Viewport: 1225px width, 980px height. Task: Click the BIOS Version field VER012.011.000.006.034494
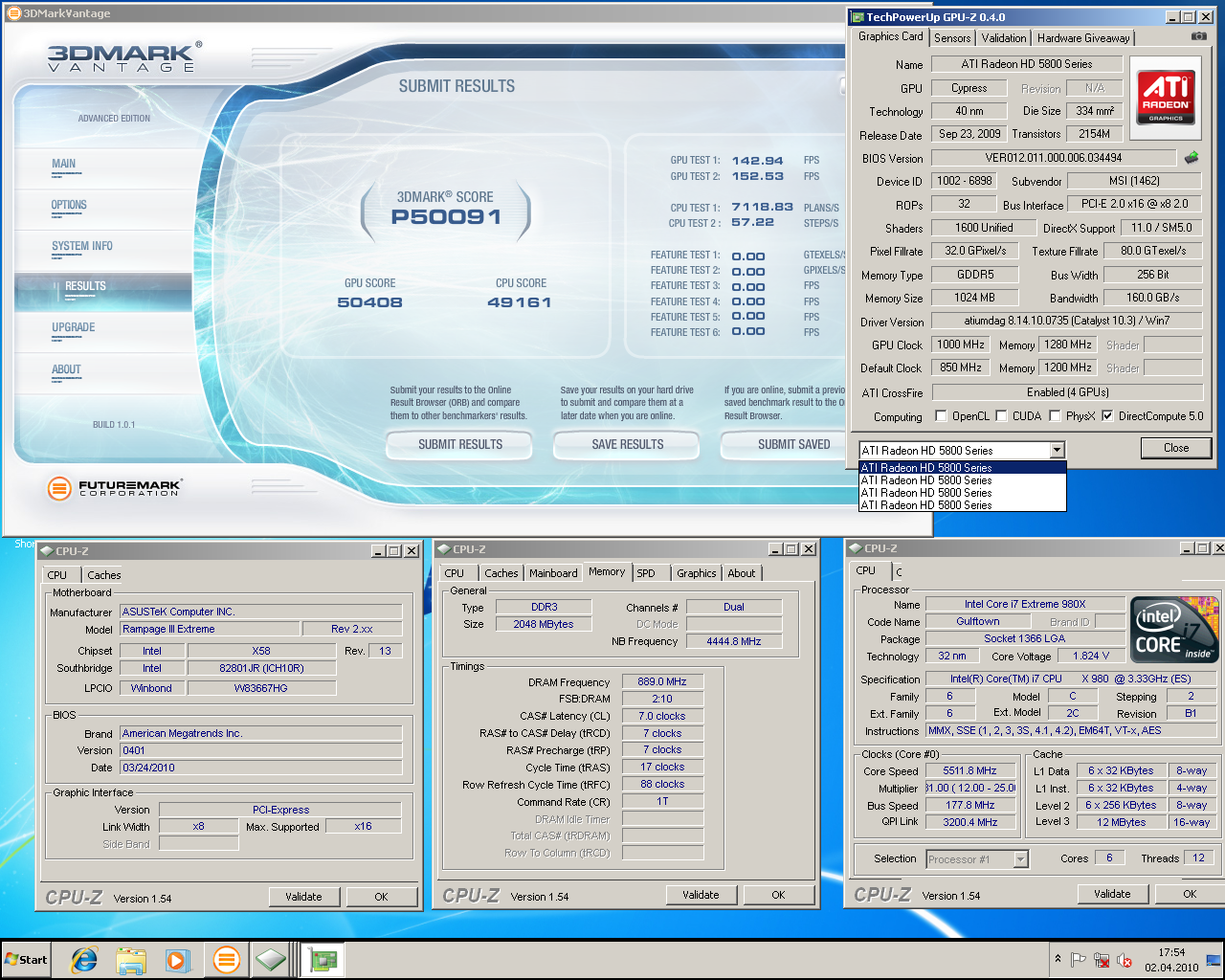pyautogui.click(x=1054, y=158)
